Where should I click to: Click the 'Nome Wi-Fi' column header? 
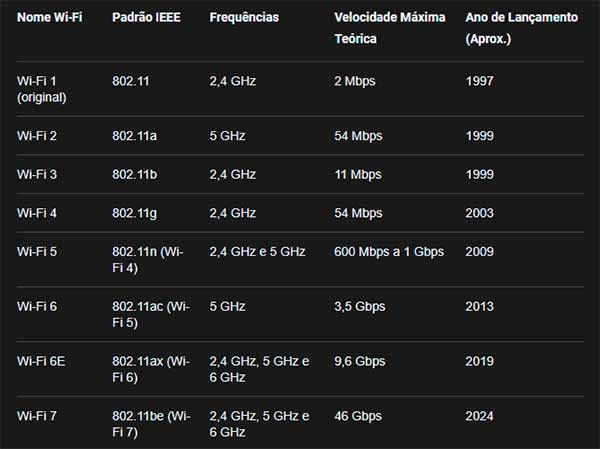(x=50, y=18)
